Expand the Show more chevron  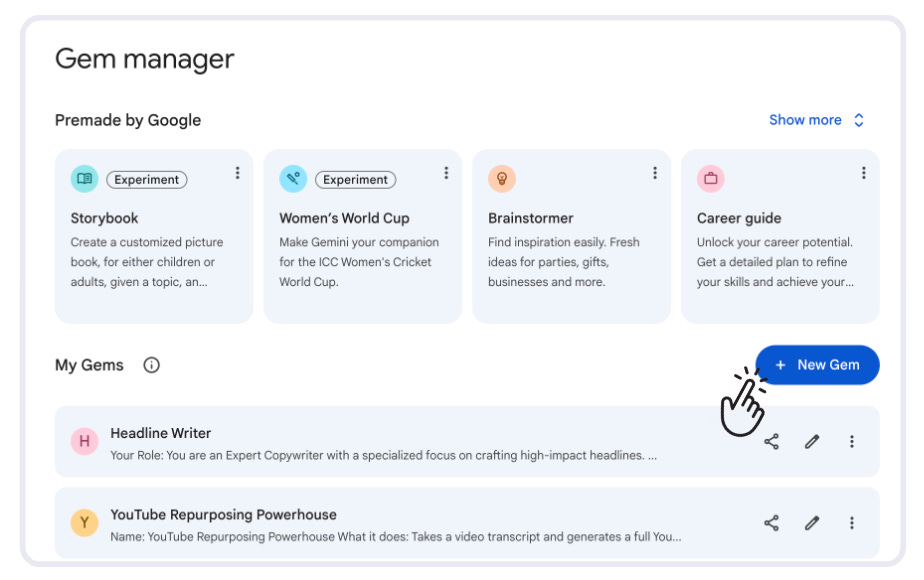point(858,119)
